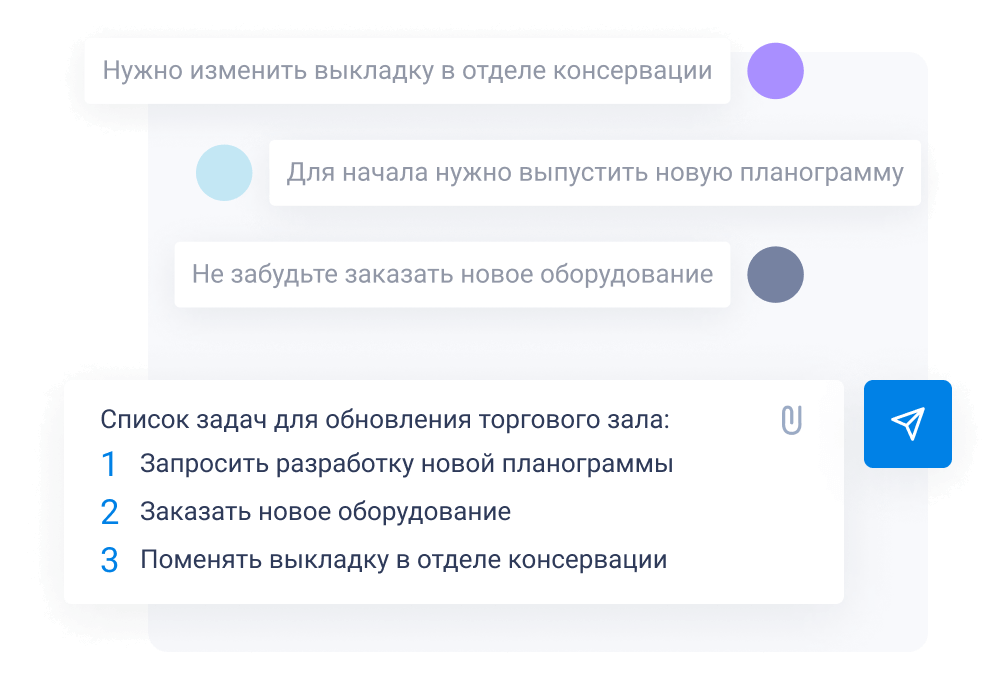Click the blue number 3 list marker

(x=109, y=560)
